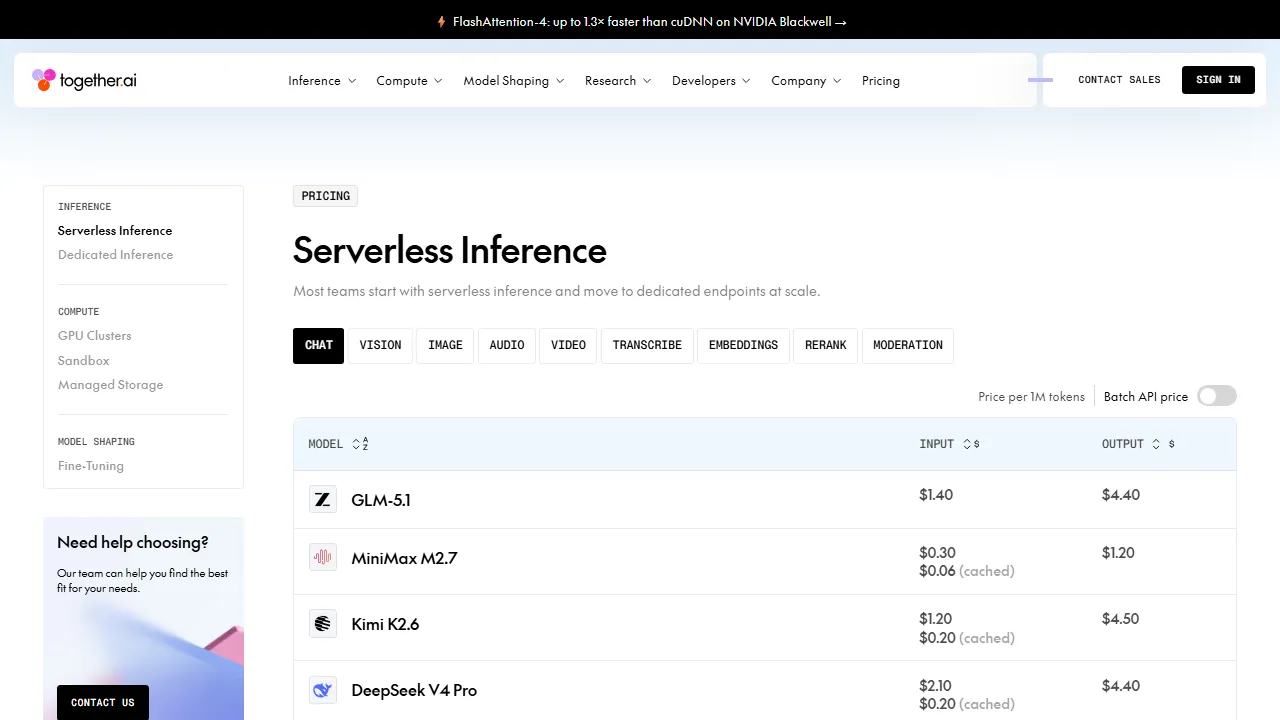The height and width of the screenshot is (720, 1280).
Task: Click the GLM-5.1 model logo icon
Action: 323,500
